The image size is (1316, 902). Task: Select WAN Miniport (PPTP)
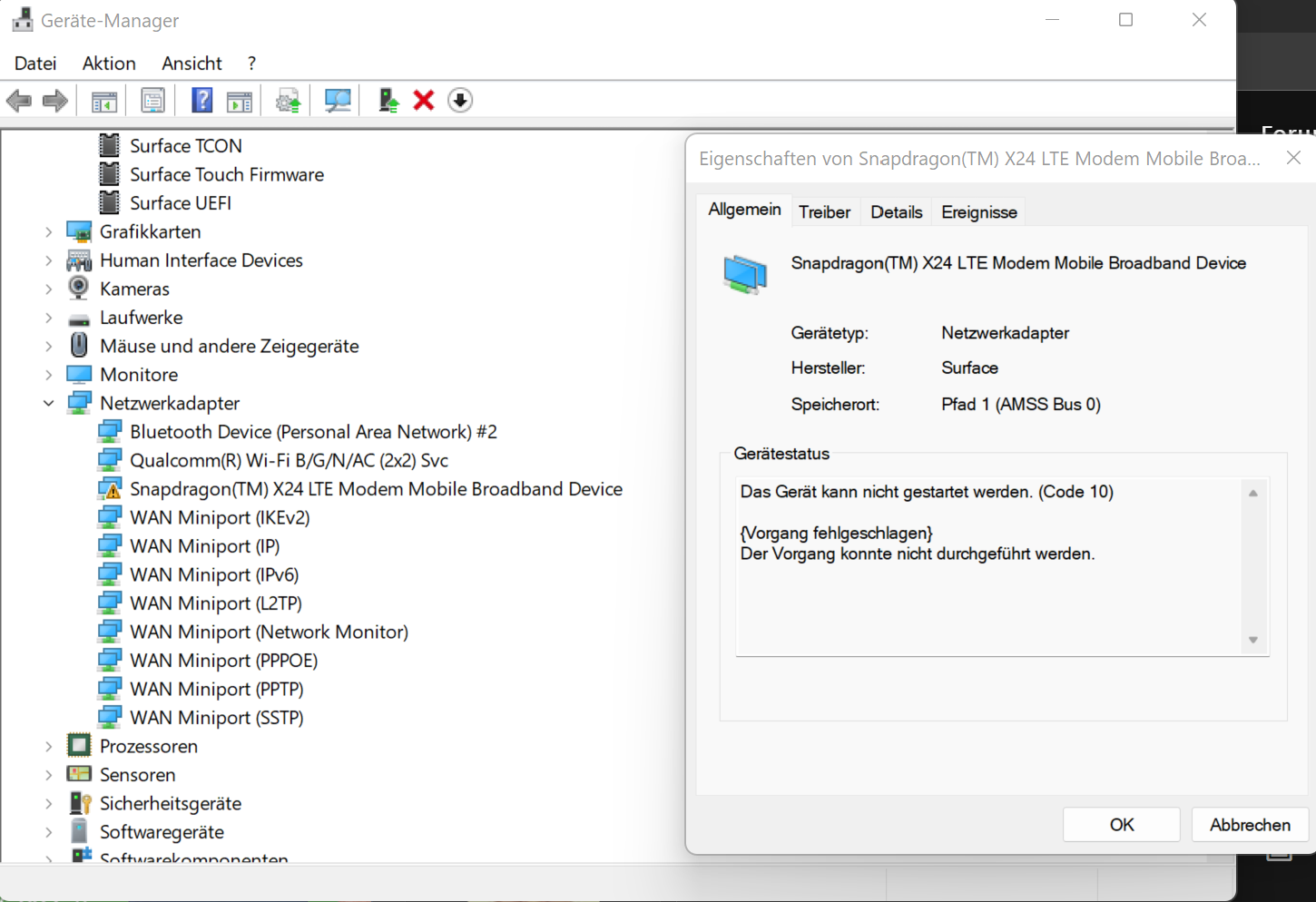pos(217,689)
